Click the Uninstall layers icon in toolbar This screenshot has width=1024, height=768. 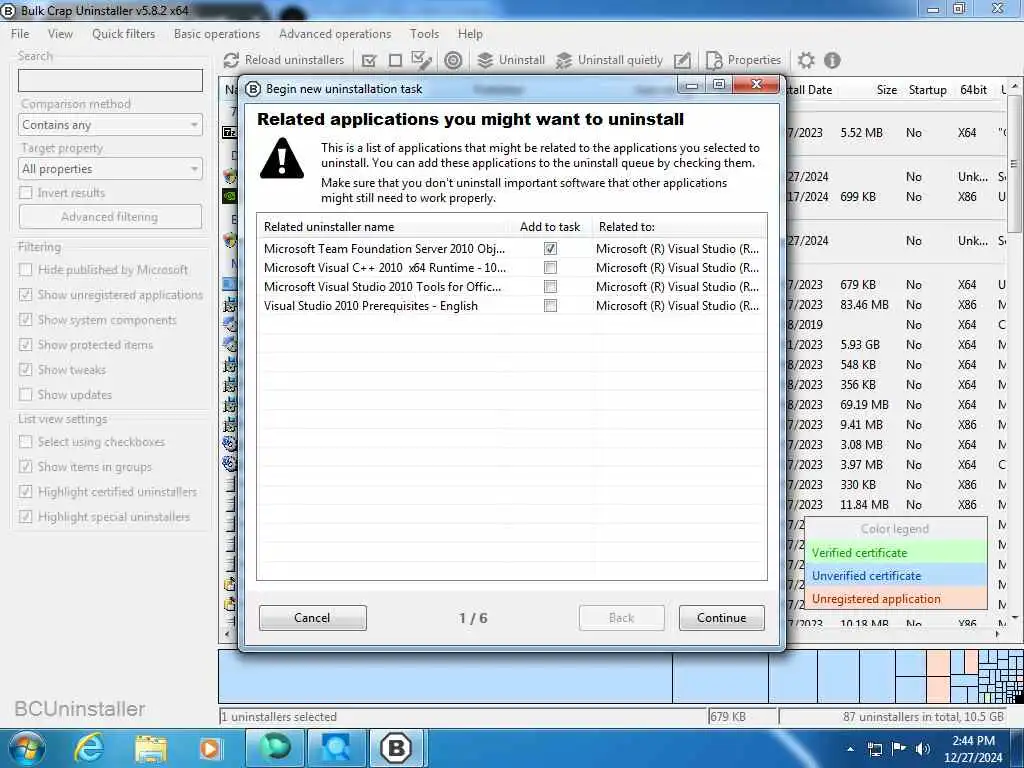pos(485,60)
